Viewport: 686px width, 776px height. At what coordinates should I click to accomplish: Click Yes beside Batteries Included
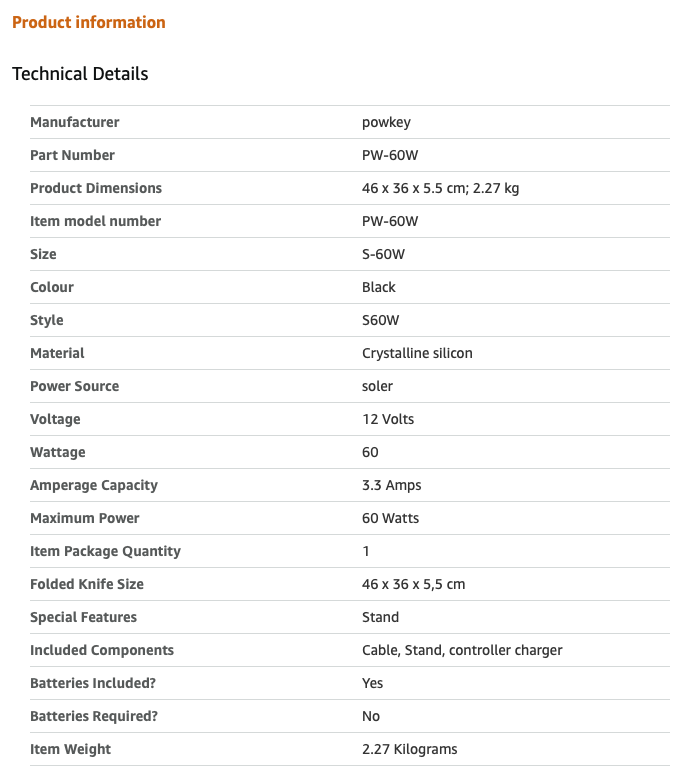point(373,683)
